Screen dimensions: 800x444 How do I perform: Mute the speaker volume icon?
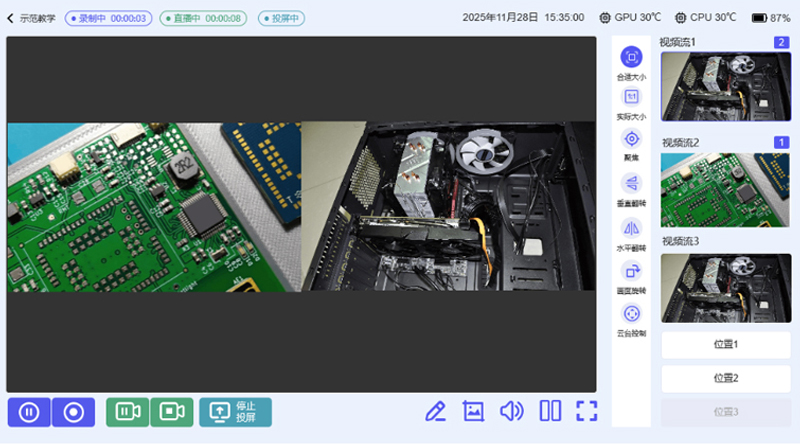click(511, 410)
